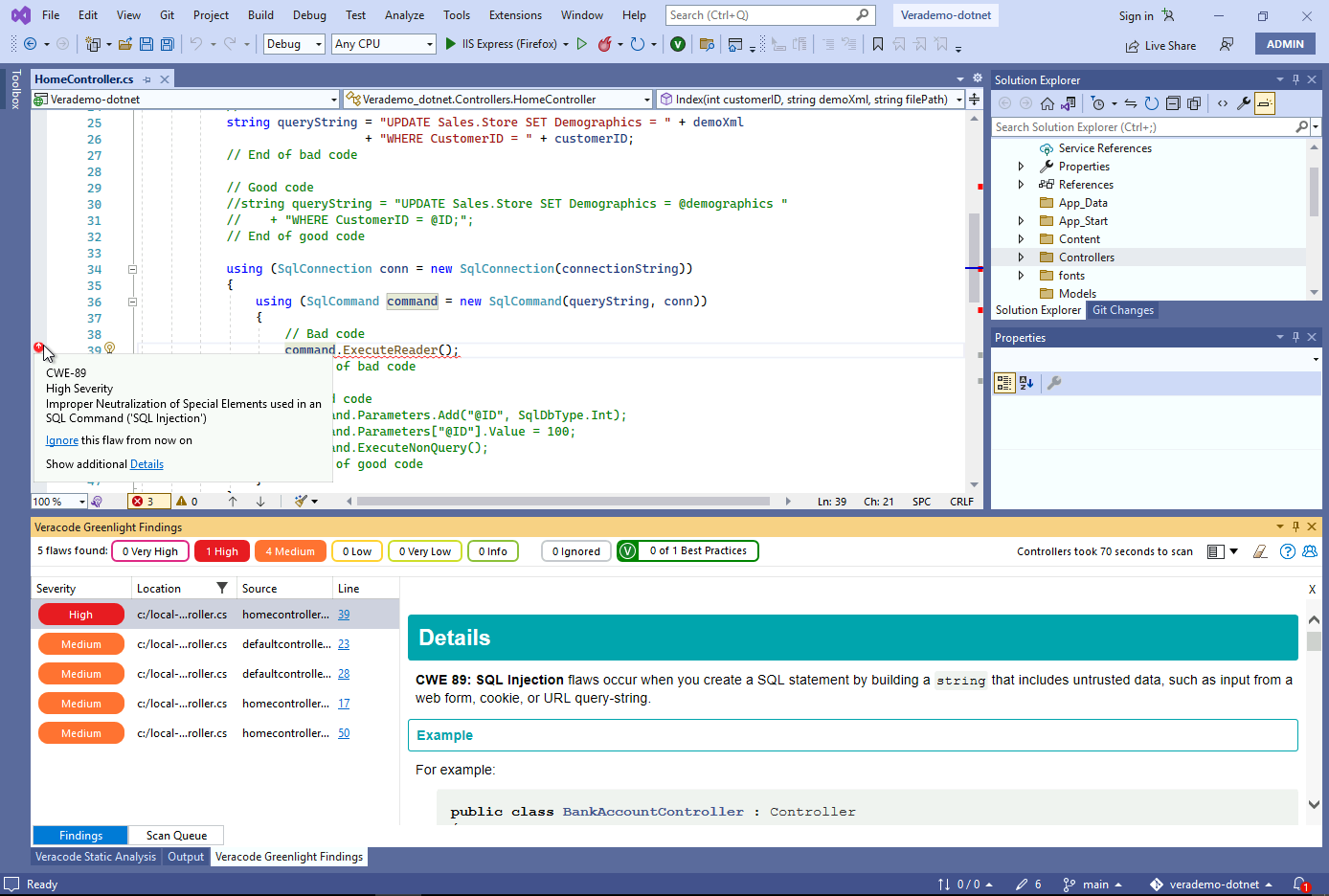Toggle a bookmark with the bookmark icon
This screenshot has height=896, width=1329.
878,44
